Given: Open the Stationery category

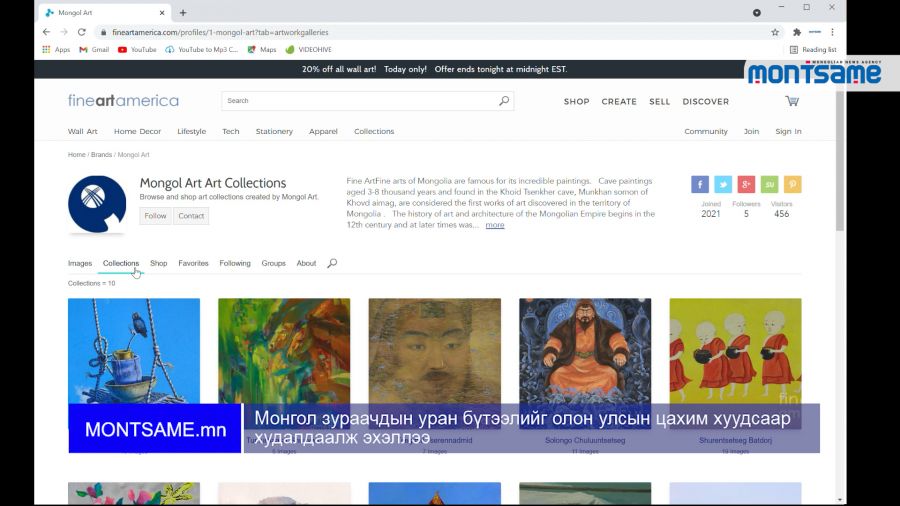Looking at the screenshot, I should tap(274, 131).
